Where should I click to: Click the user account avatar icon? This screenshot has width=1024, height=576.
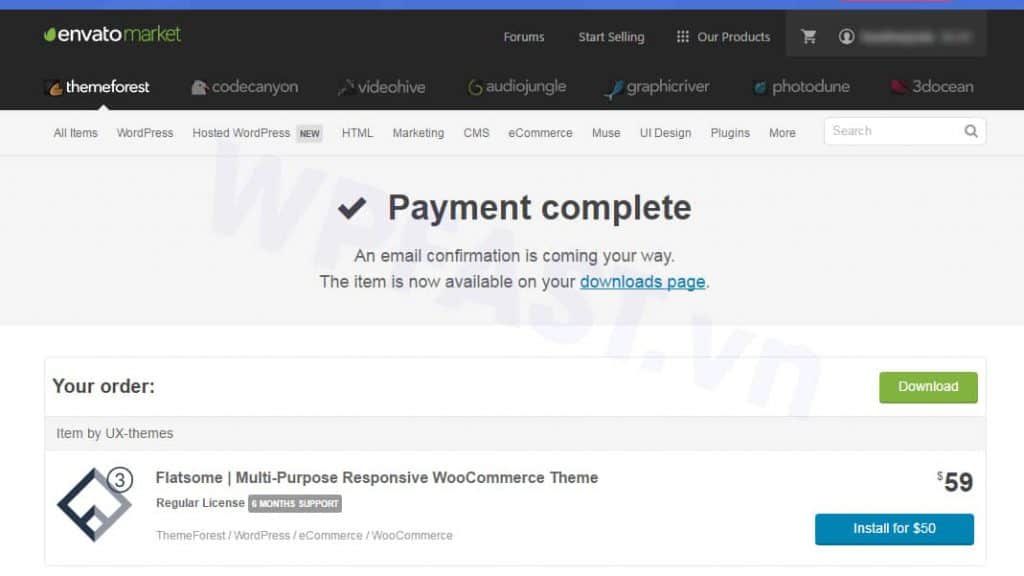click(x=846, y=37)
